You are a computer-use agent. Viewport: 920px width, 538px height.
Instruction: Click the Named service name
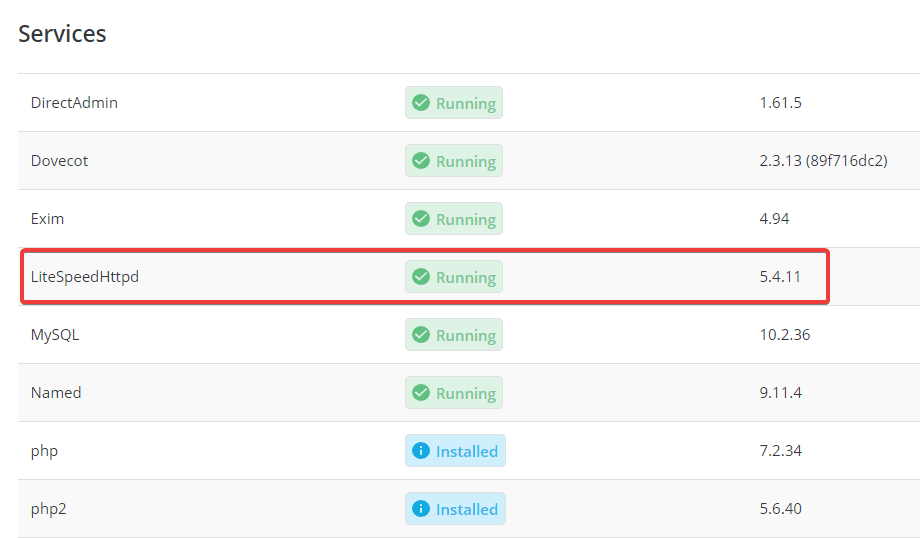[56, 392]
